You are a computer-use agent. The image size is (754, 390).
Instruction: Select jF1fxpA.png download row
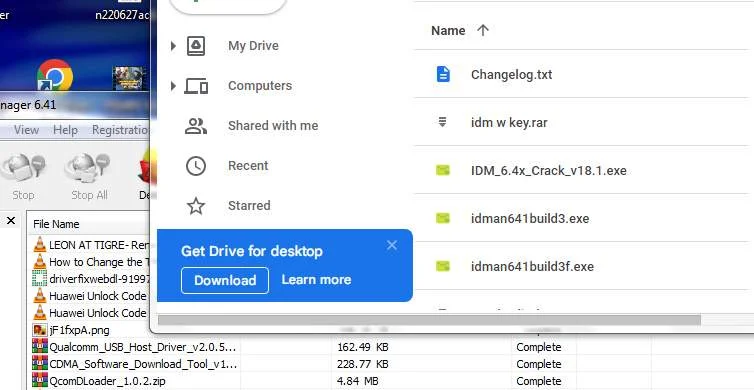(x=91, y=330)
